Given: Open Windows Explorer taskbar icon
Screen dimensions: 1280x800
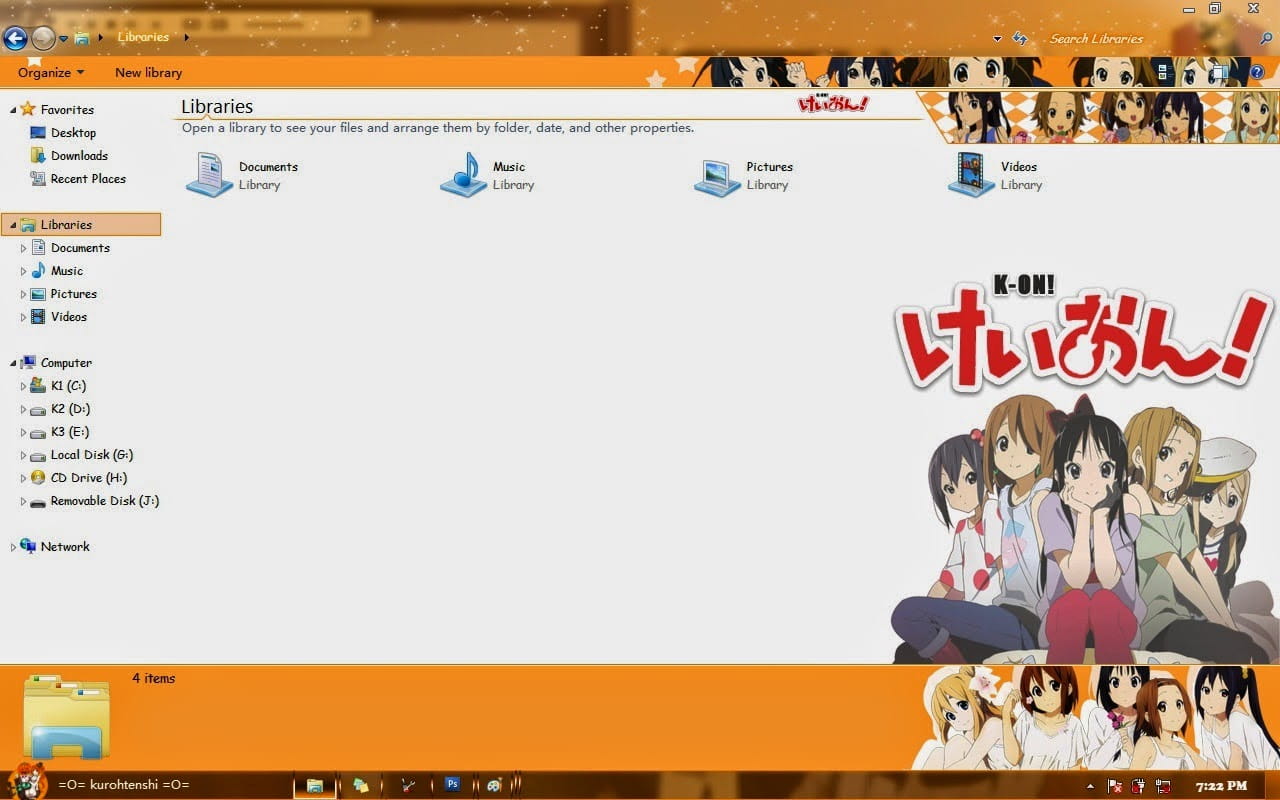Looking at the screenshot, I should coord(315,785).
